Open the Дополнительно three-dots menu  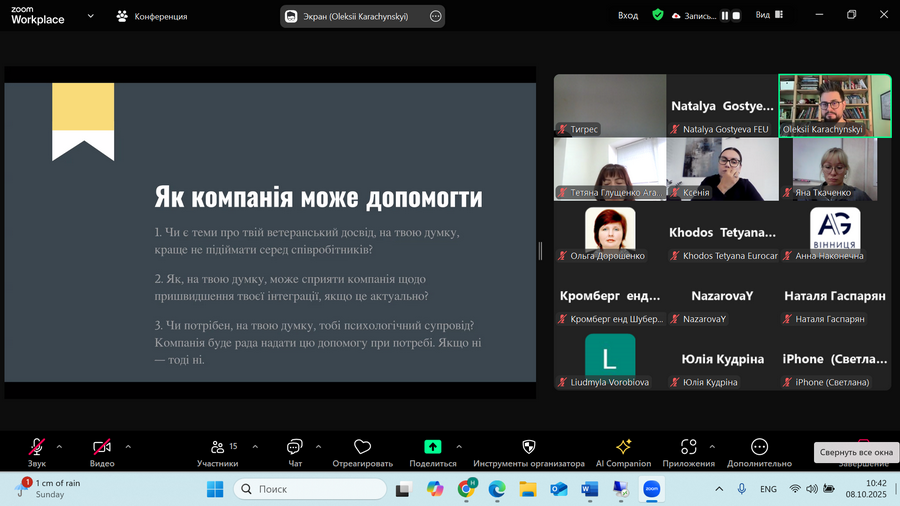pyautogui.click(x=759, y=448)
